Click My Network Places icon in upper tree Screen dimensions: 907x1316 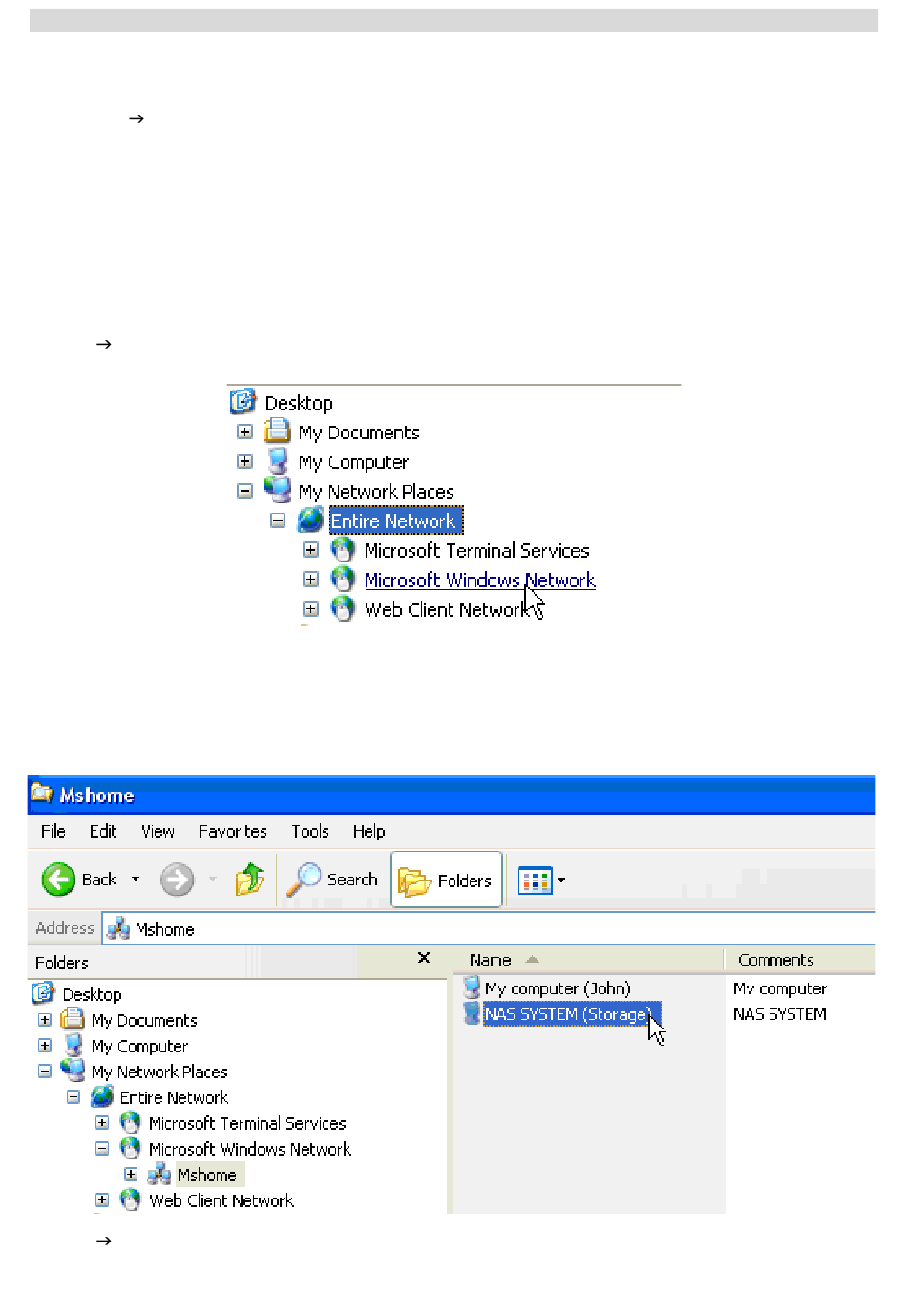click(278, 489)
